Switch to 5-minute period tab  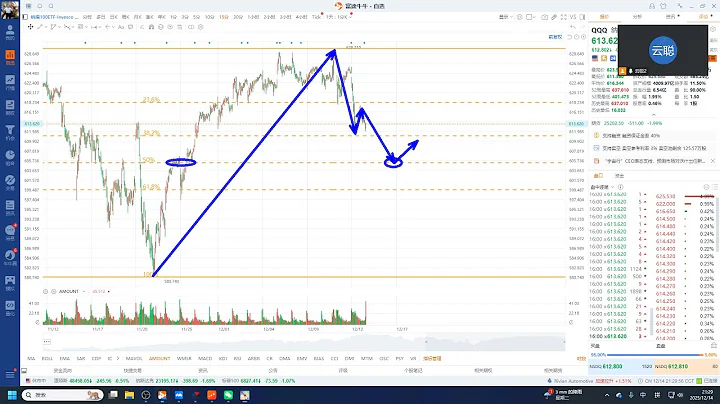(x=197, y=17)
